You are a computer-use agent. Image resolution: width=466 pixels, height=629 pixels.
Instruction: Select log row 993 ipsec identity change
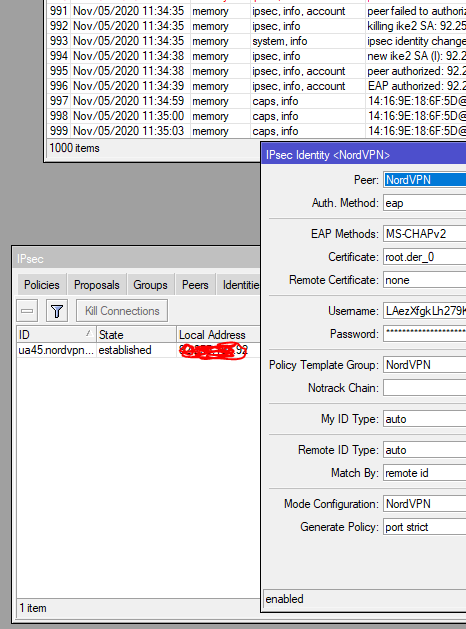pyautogui.click(x=257, y=41)
